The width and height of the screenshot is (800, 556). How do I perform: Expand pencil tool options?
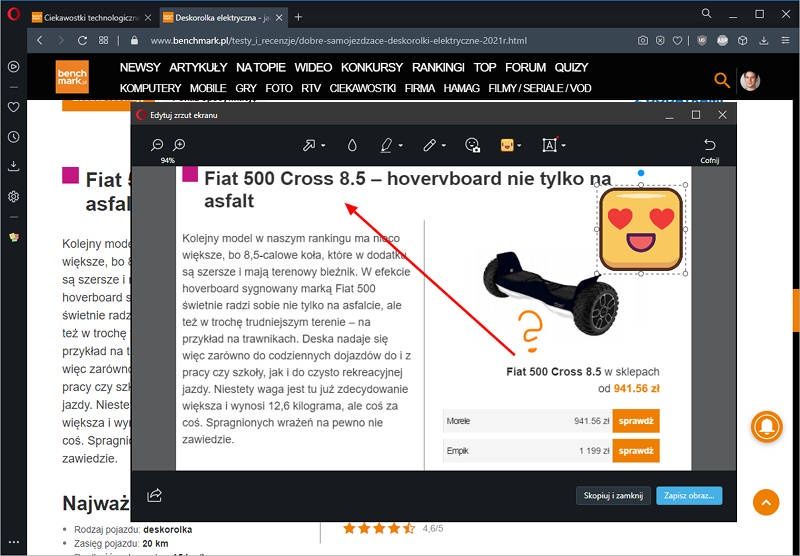tap(443, 145)
